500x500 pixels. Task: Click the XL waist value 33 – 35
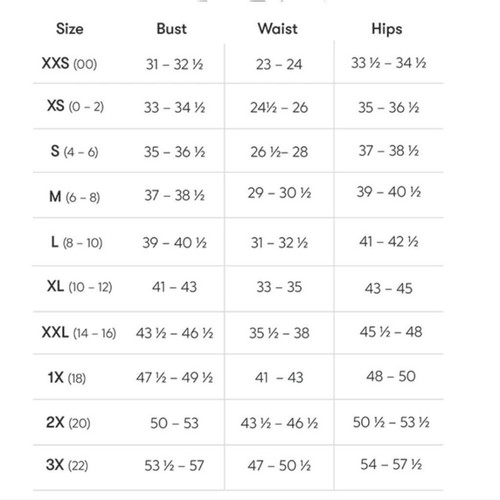[279, 287]
